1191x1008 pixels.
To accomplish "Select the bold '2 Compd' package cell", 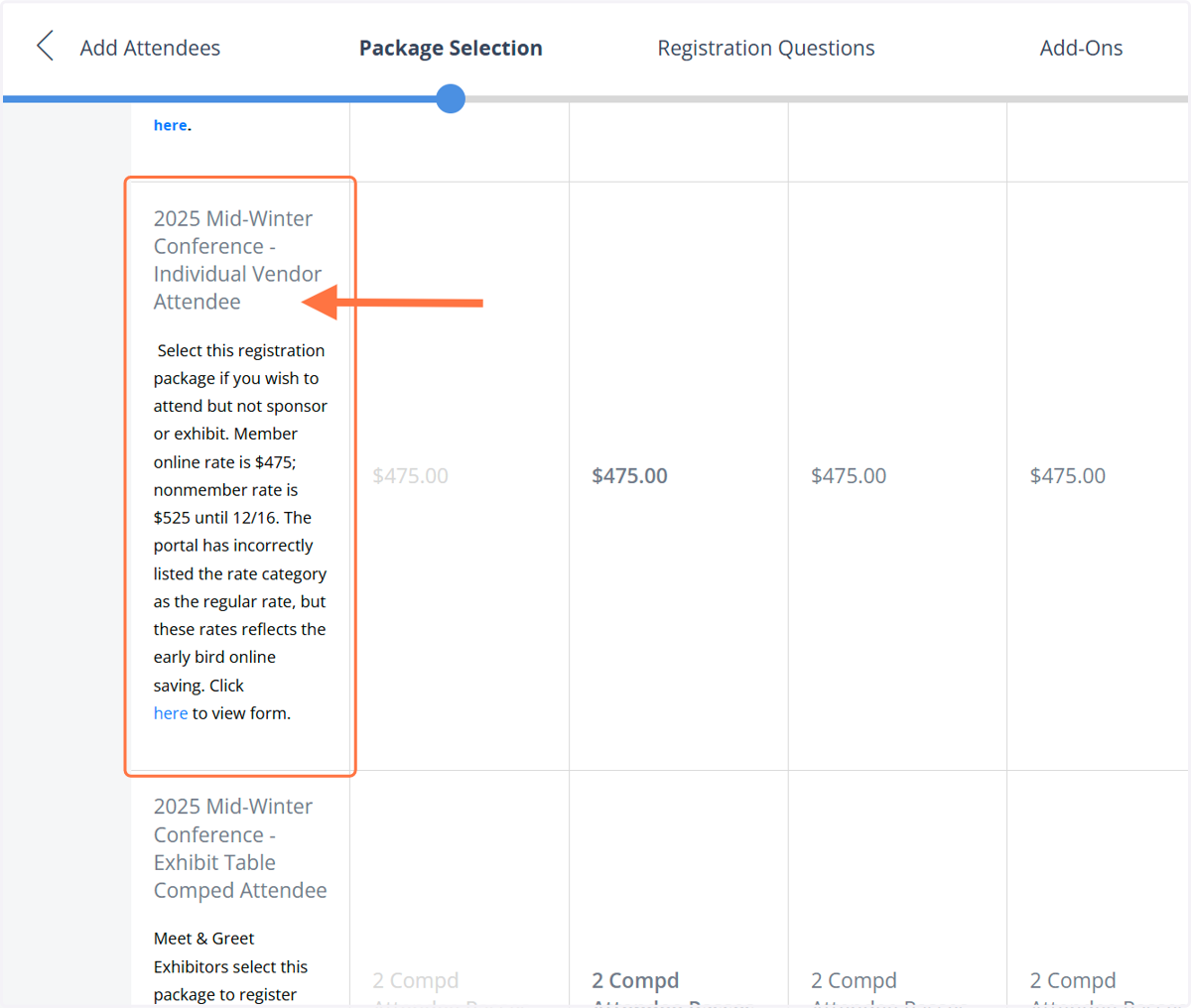I will (635, 980).
